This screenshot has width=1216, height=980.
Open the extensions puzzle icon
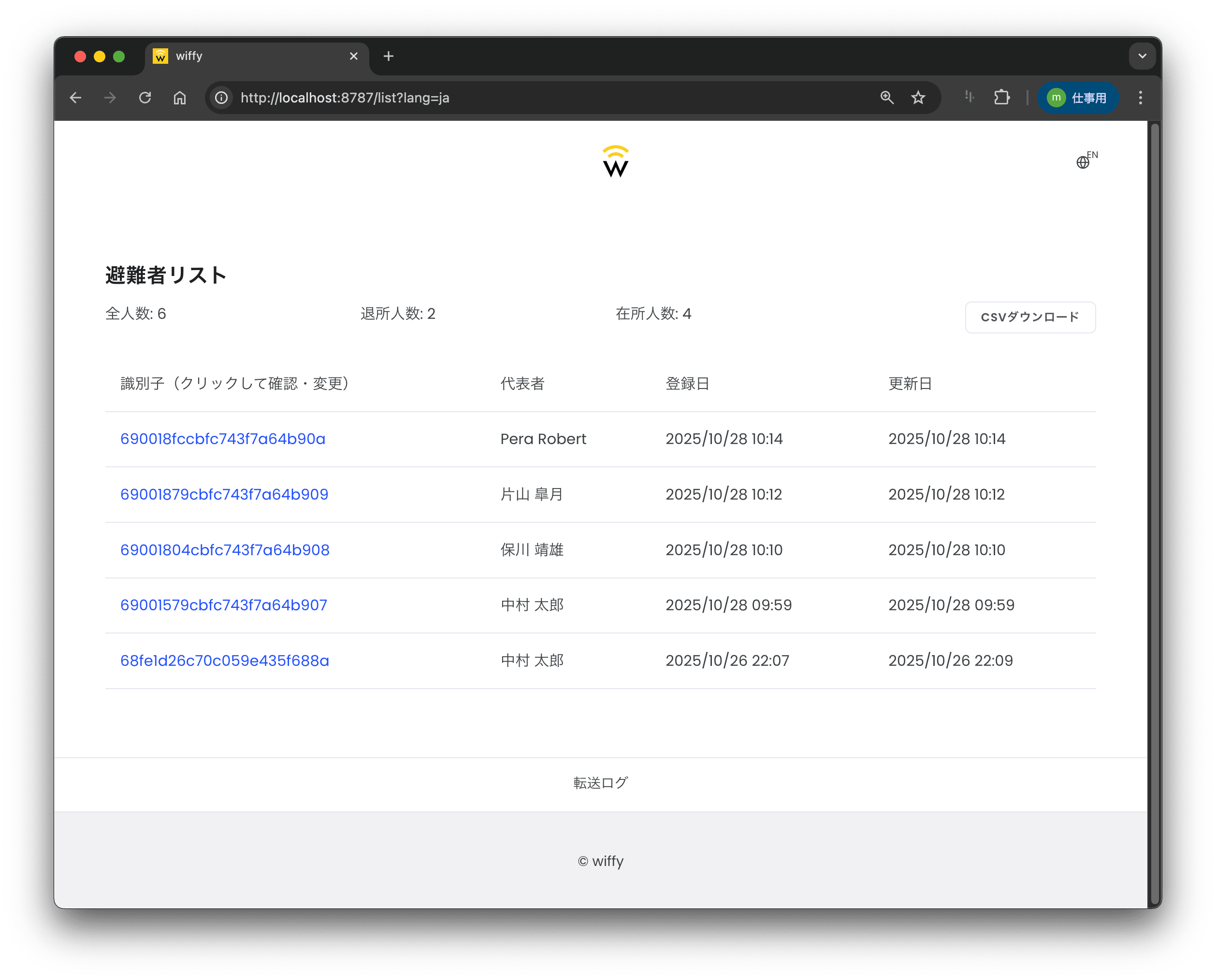pyautogui.click(x=1001, y=98)
